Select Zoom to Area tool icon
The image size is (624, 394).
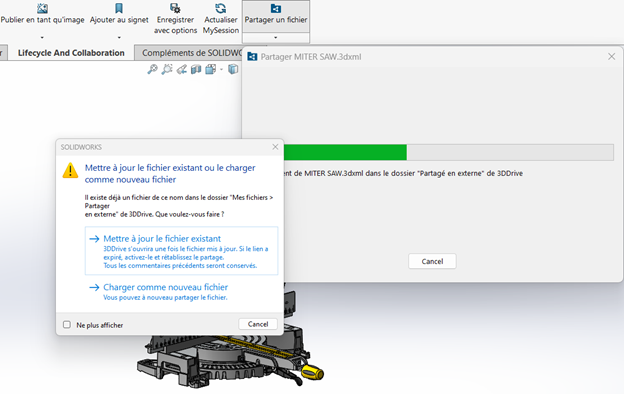(167, 69)
